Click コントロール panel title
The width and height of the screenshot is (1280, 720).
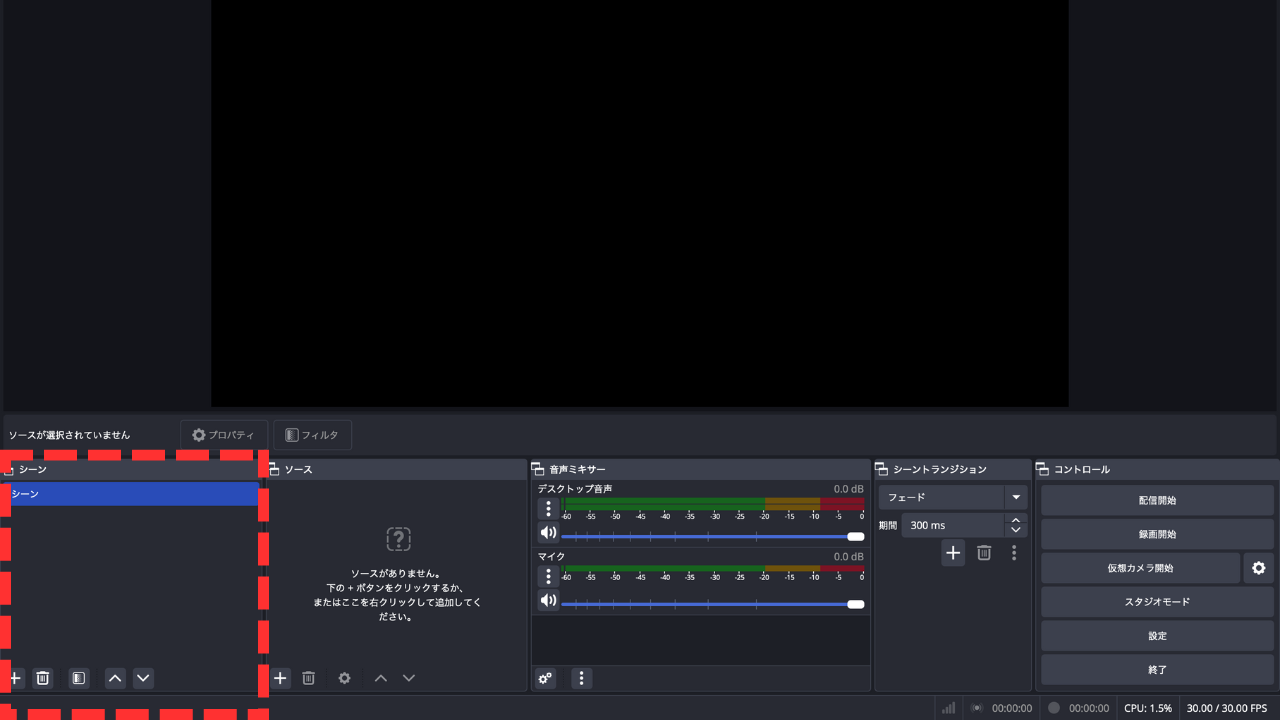tap(1082, 469)
